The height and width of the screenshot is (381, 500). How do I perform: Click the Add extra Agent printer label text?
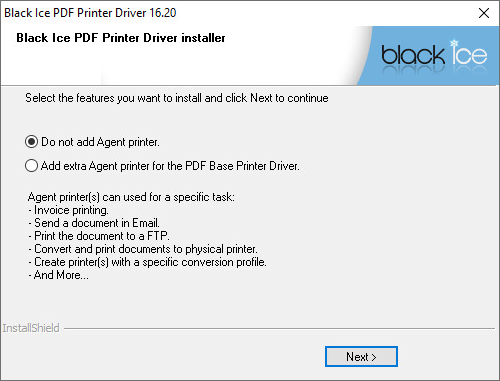(170, 166)
